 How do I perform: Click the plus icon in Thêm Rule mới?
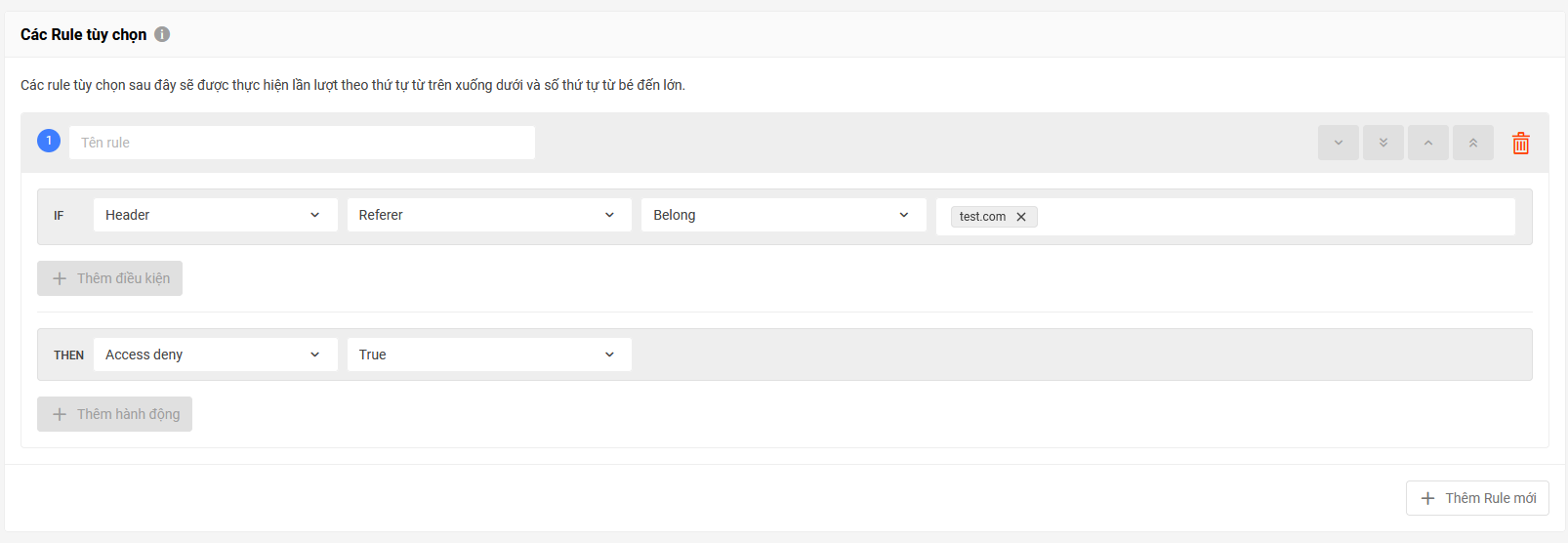click(1427, 498)
